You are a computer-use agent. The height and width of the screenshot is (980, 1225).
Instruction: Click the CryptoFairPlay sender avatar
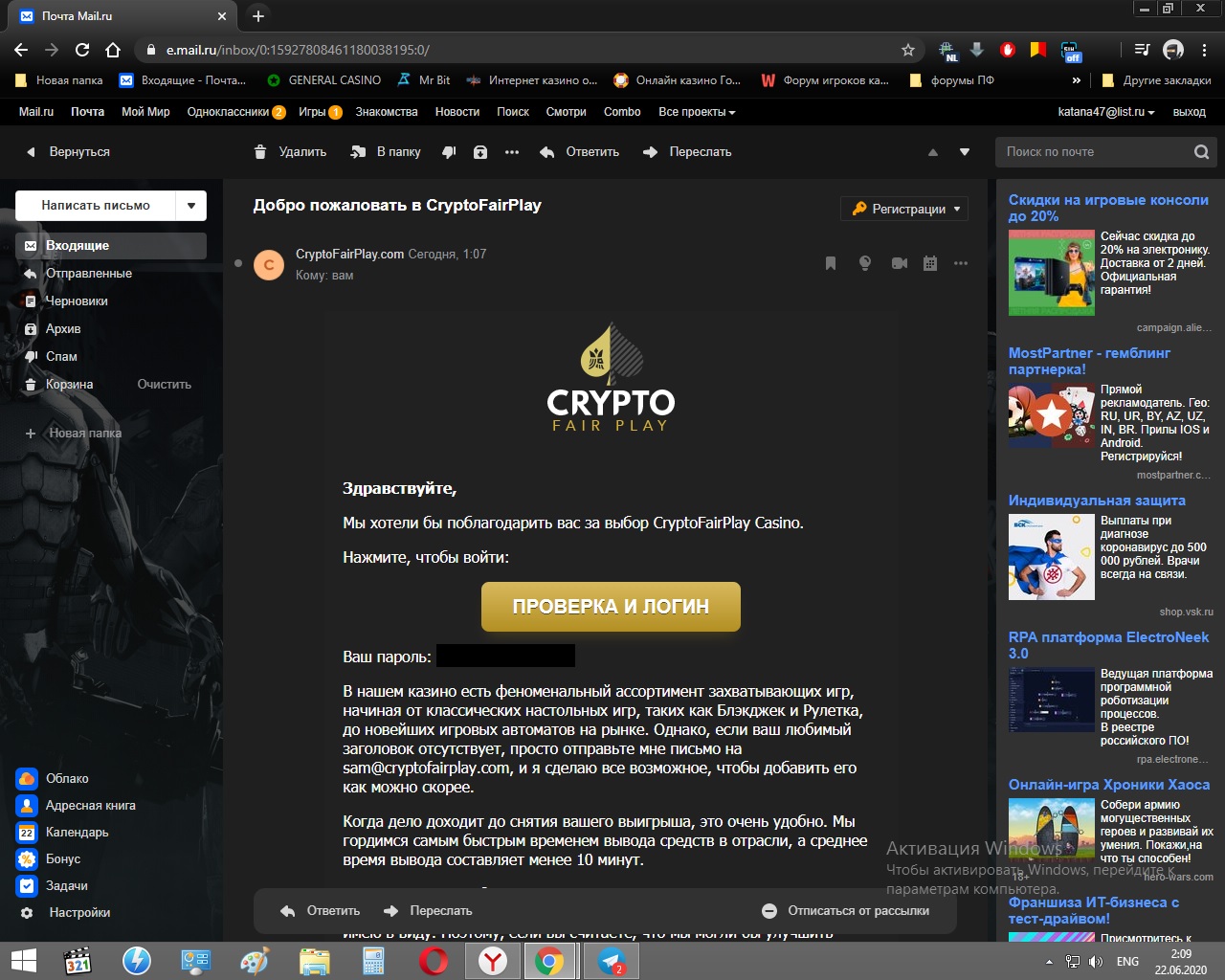[269, 265]
